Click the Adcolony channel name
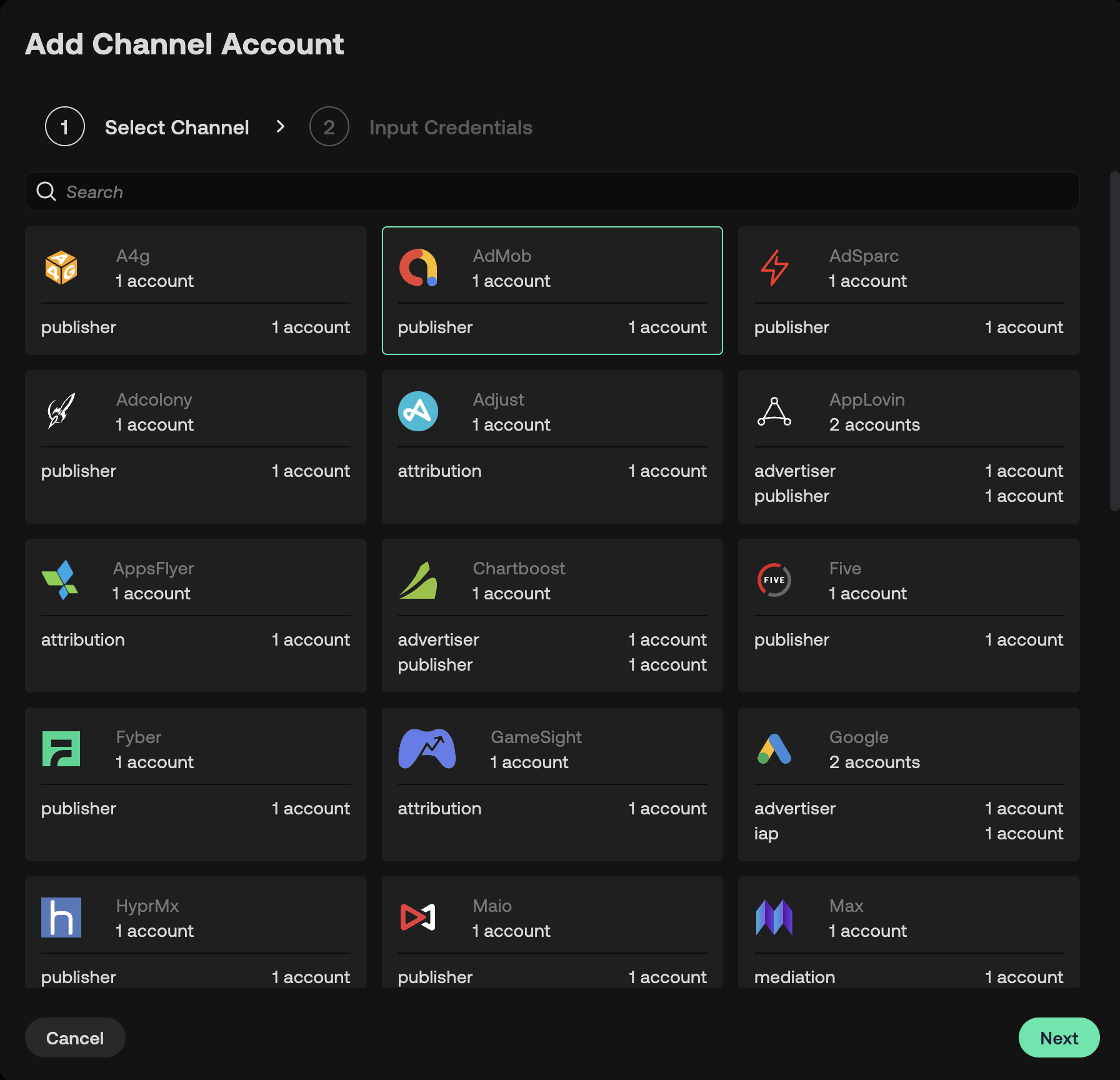Screen dimensions: 1120x1080 [x=154, y=400]
